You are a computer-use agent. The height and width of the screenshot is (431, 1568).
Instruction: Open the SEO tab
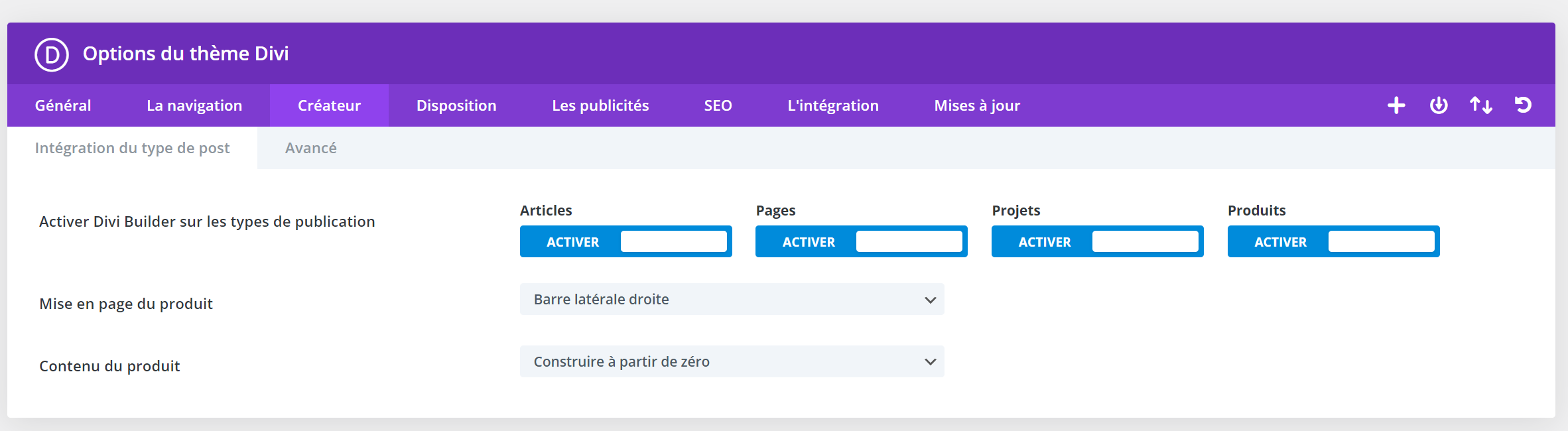pyautogui.click(x=718, y=105)
